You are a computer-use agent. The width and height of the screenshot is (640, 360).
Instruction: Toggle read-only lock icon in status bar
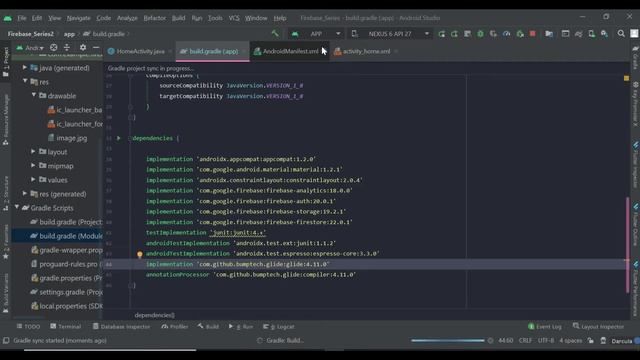pos(590,340)
